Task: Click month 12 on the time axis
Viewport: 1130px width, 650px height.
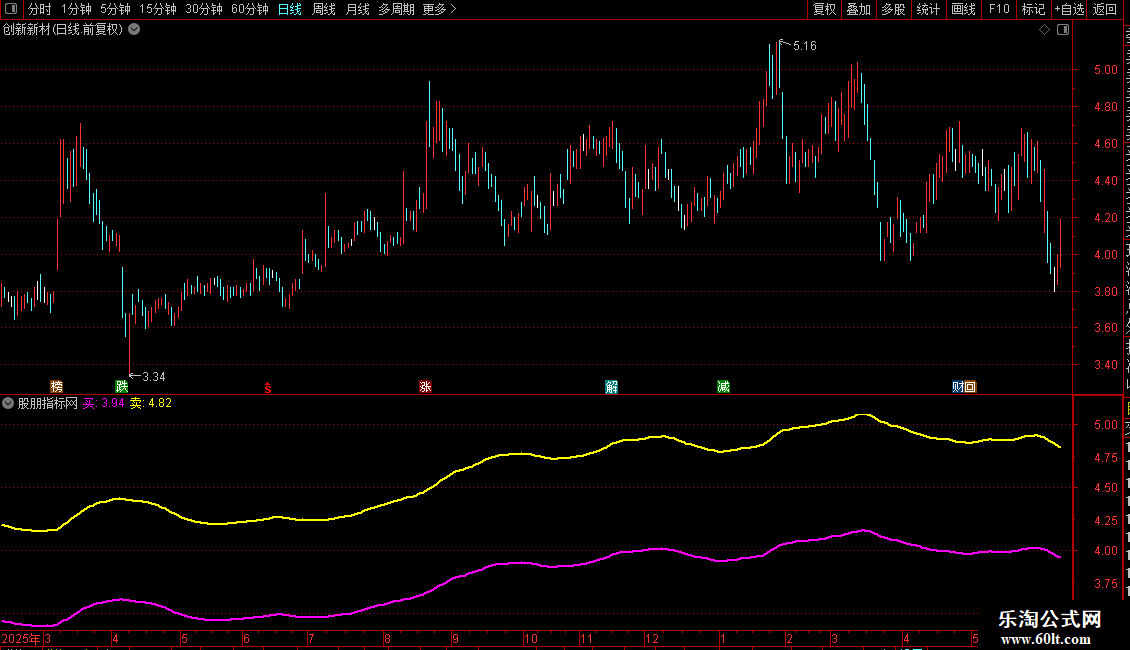Action: point(651,638)
